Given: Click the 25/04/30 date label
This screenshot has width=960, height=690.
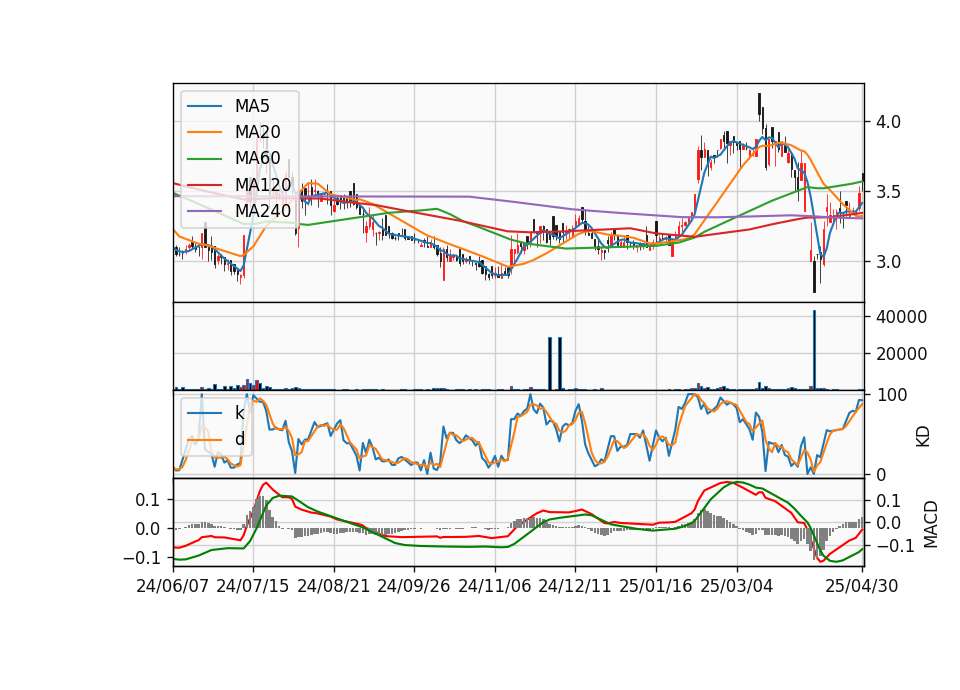Looking at the screenshot, I should tap(862, 586).
